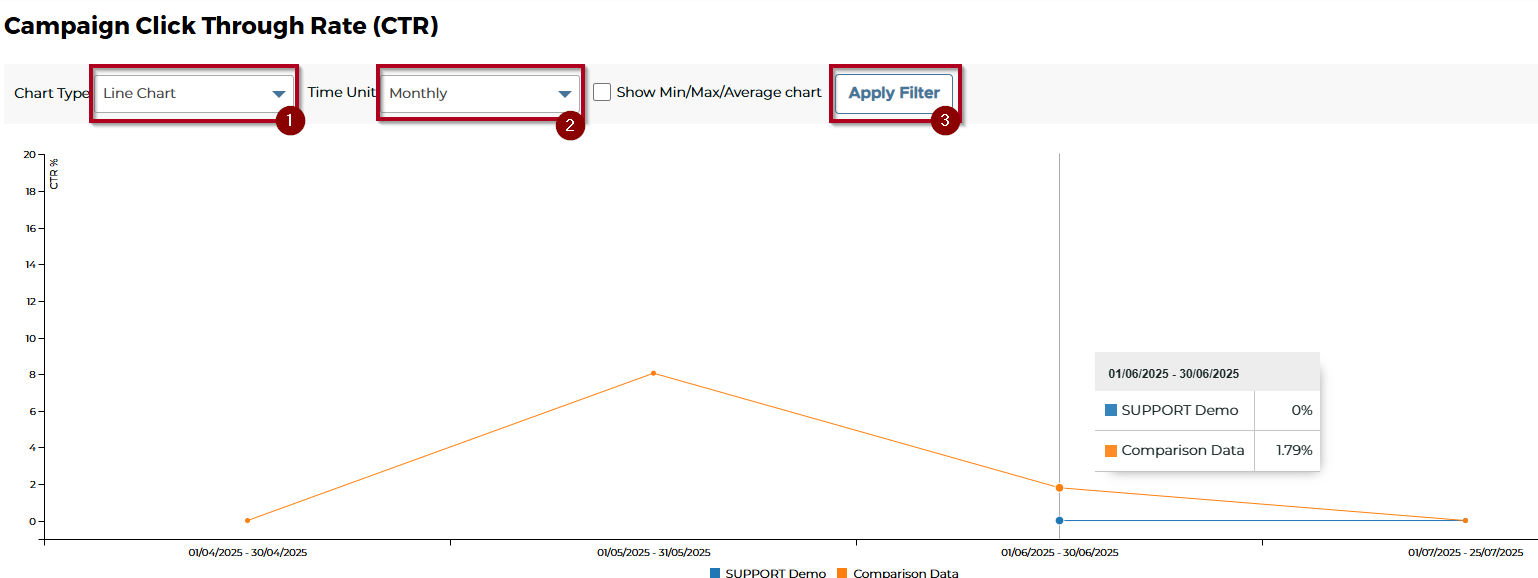Select the orange data point for May 2025
1538x578 pixels.
tap(653, 373)
